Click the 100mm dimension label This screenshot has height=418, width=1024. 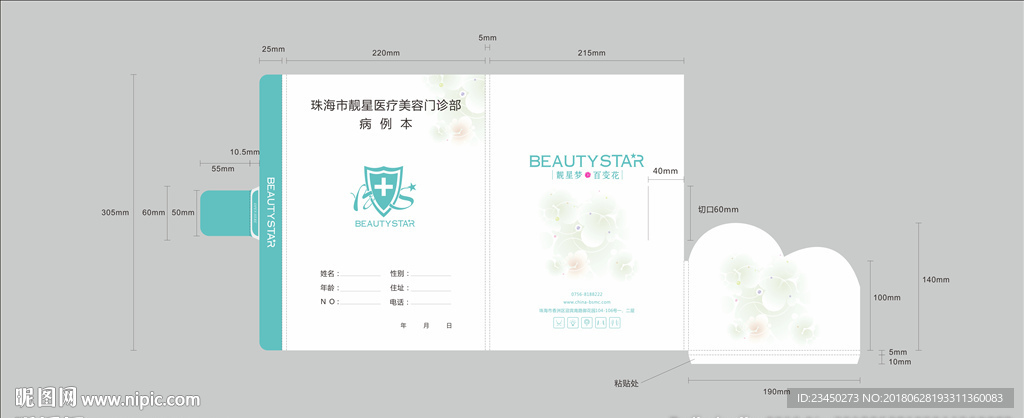[887, 297]
